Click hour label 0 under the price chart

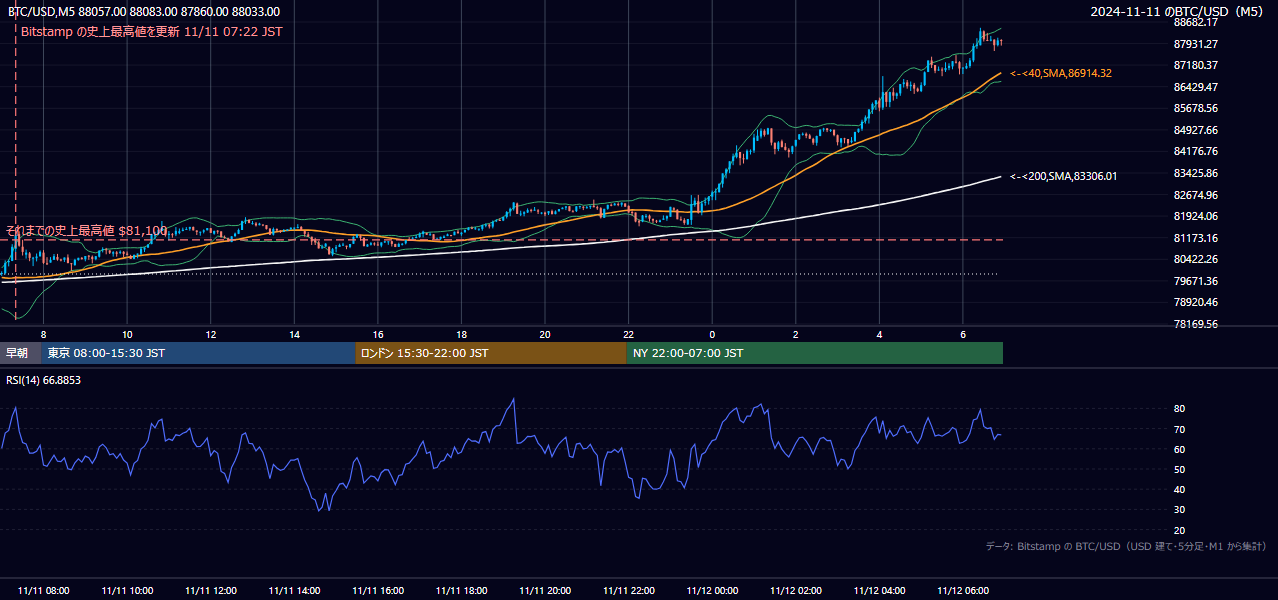(x=712, y=334)
